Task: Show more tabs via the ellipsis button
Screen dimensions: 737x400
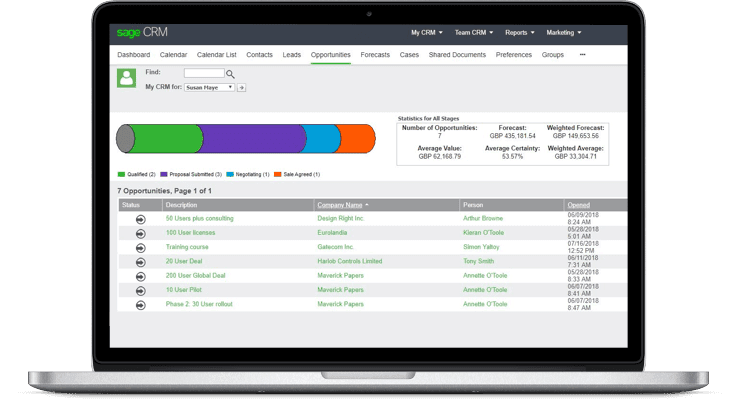Action: [582, 55]
